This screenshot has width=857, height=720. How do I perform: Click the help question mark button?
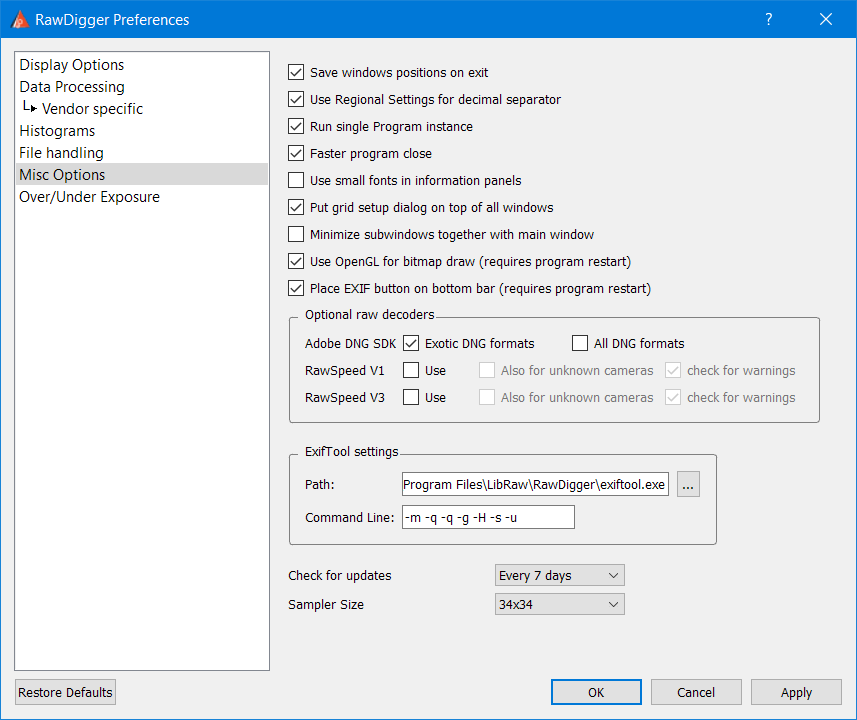coord(768,19)
